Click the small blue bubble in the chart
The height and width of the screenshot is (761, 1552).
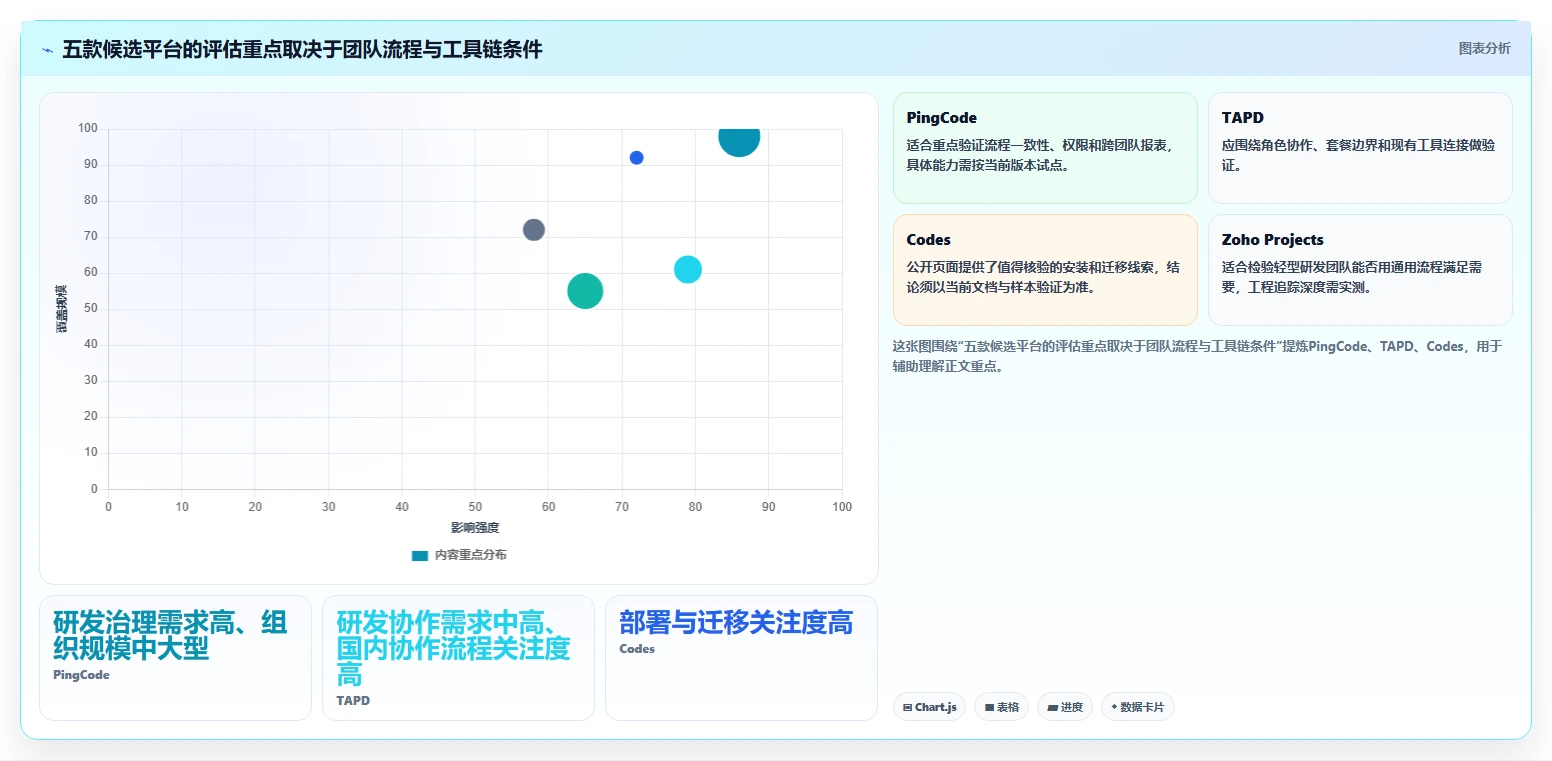pos(636,158)
